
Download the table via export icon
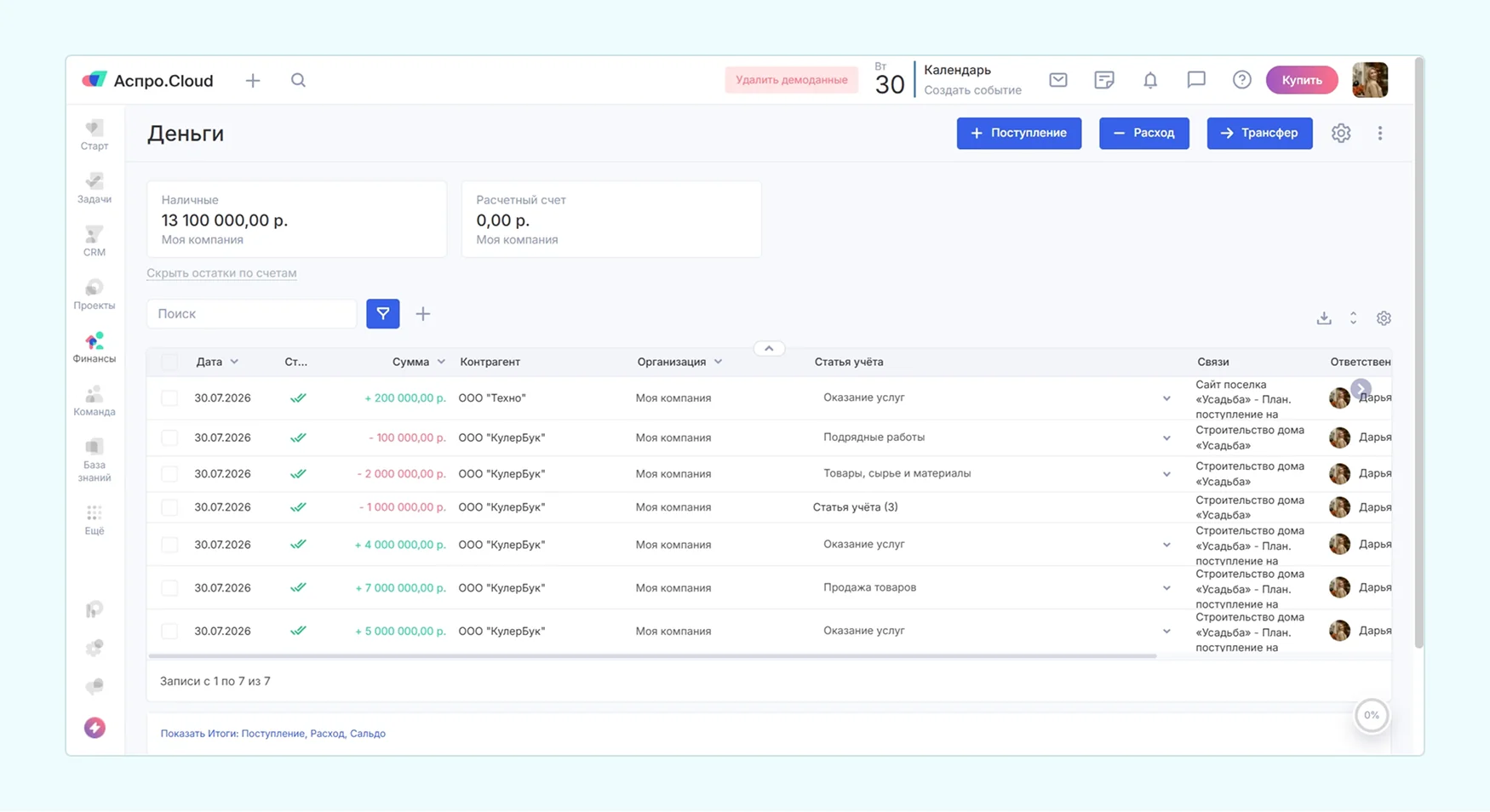[1324, 317]
